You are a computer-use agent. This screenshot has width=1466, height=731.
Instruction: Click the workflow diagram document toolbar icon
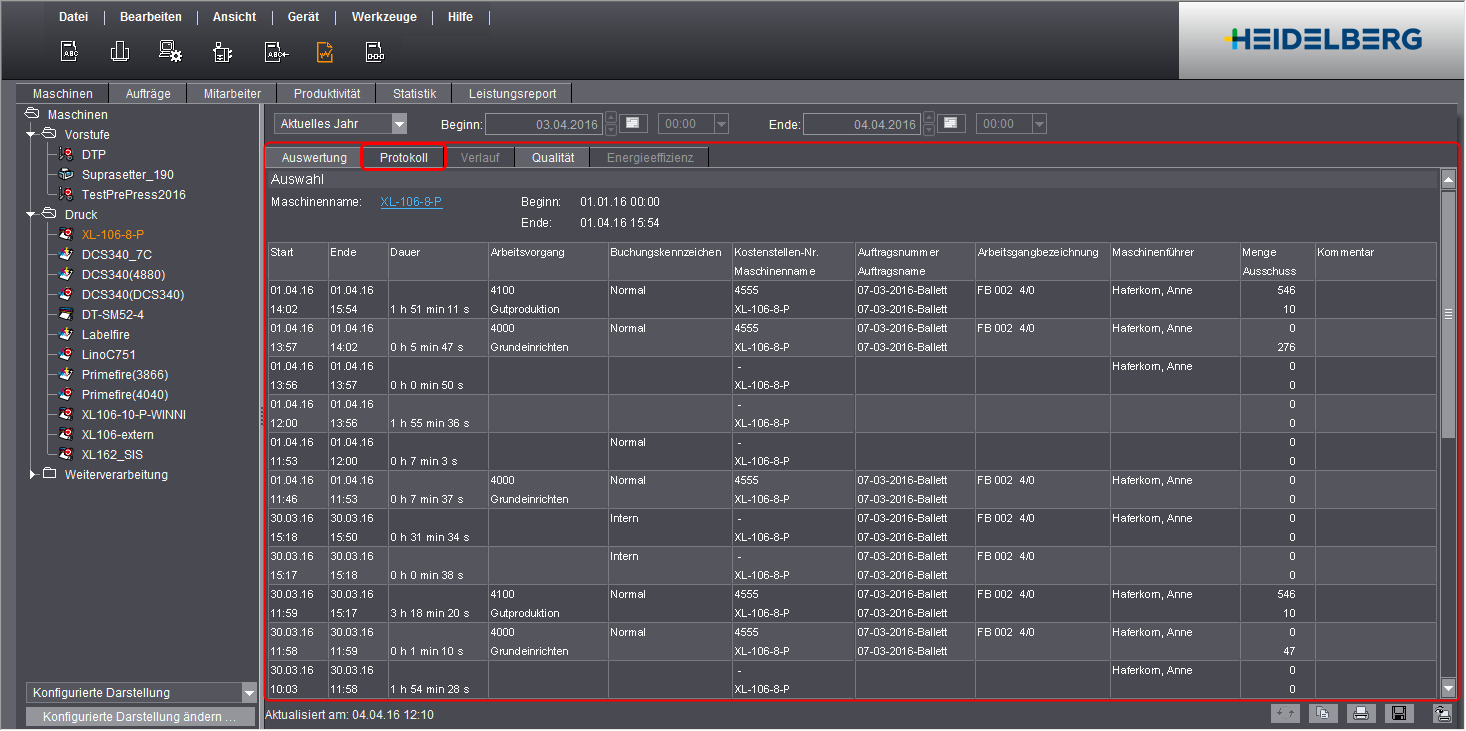(x=375, y=52)
